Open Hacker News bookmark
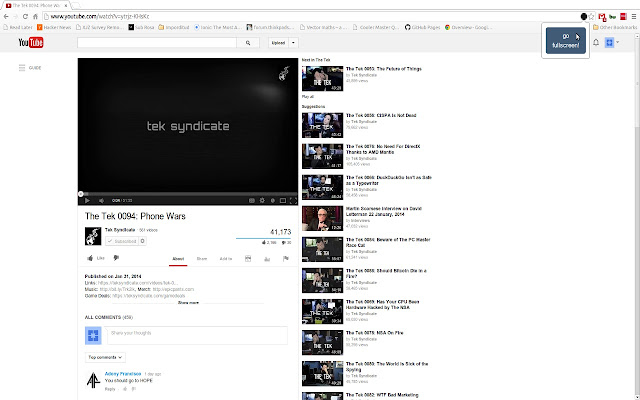Screen dimensions: 640x400 [x=54, y=27]
